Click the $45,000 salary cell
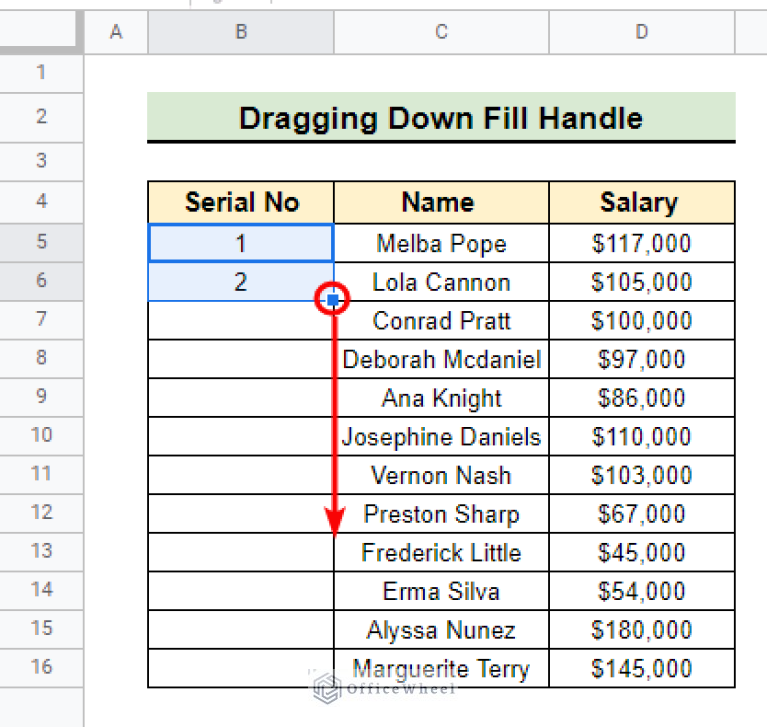 [x=641, y=552]
